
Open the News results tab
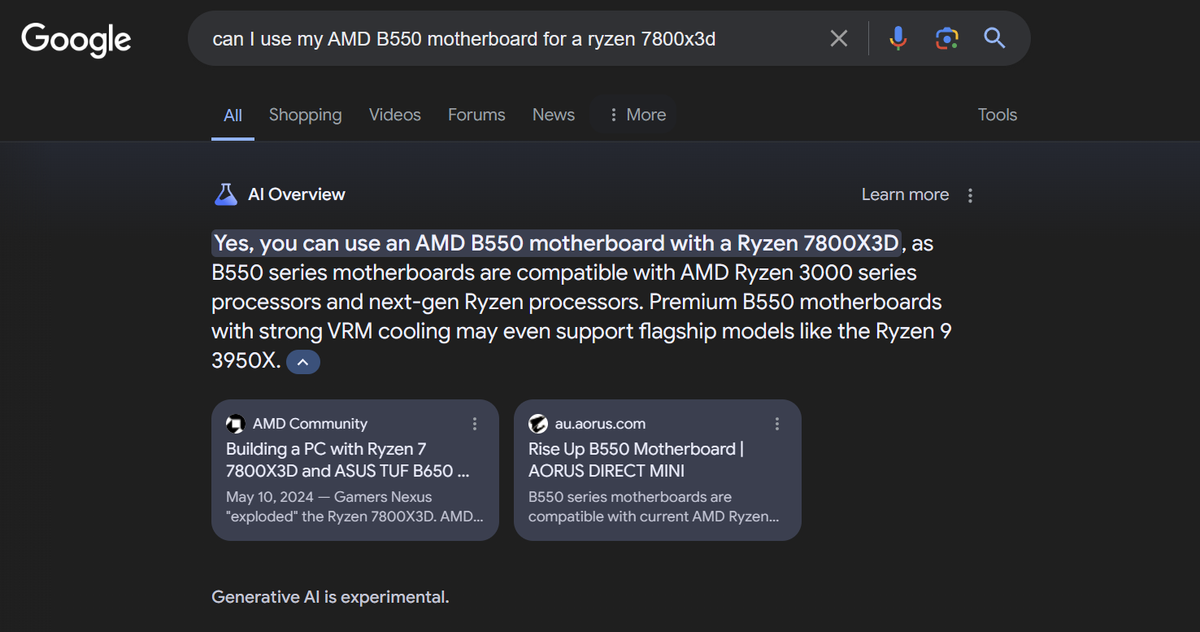(x=553, y=114)
